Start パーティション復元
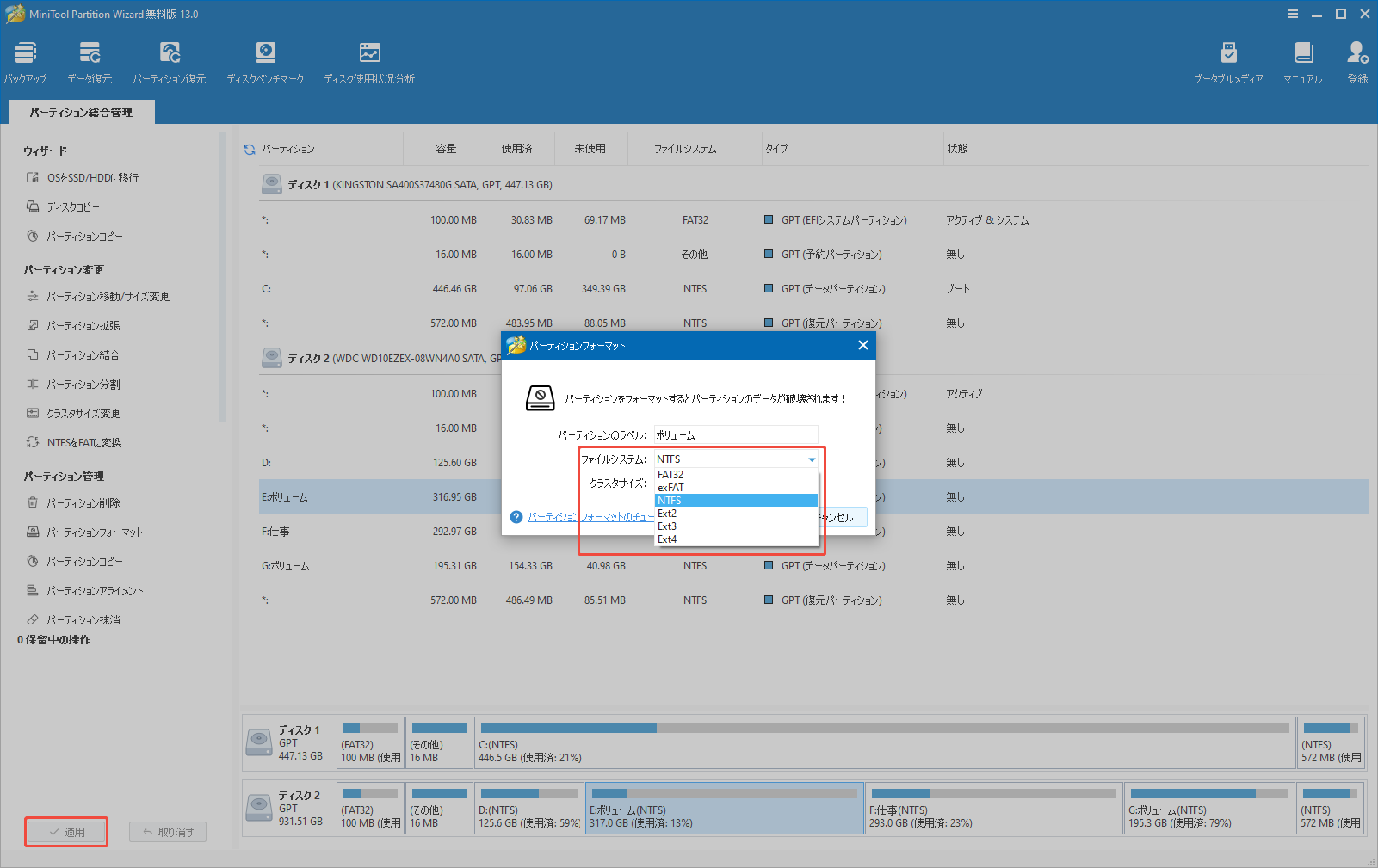The image size is (1378, 868). coord(170,60)
